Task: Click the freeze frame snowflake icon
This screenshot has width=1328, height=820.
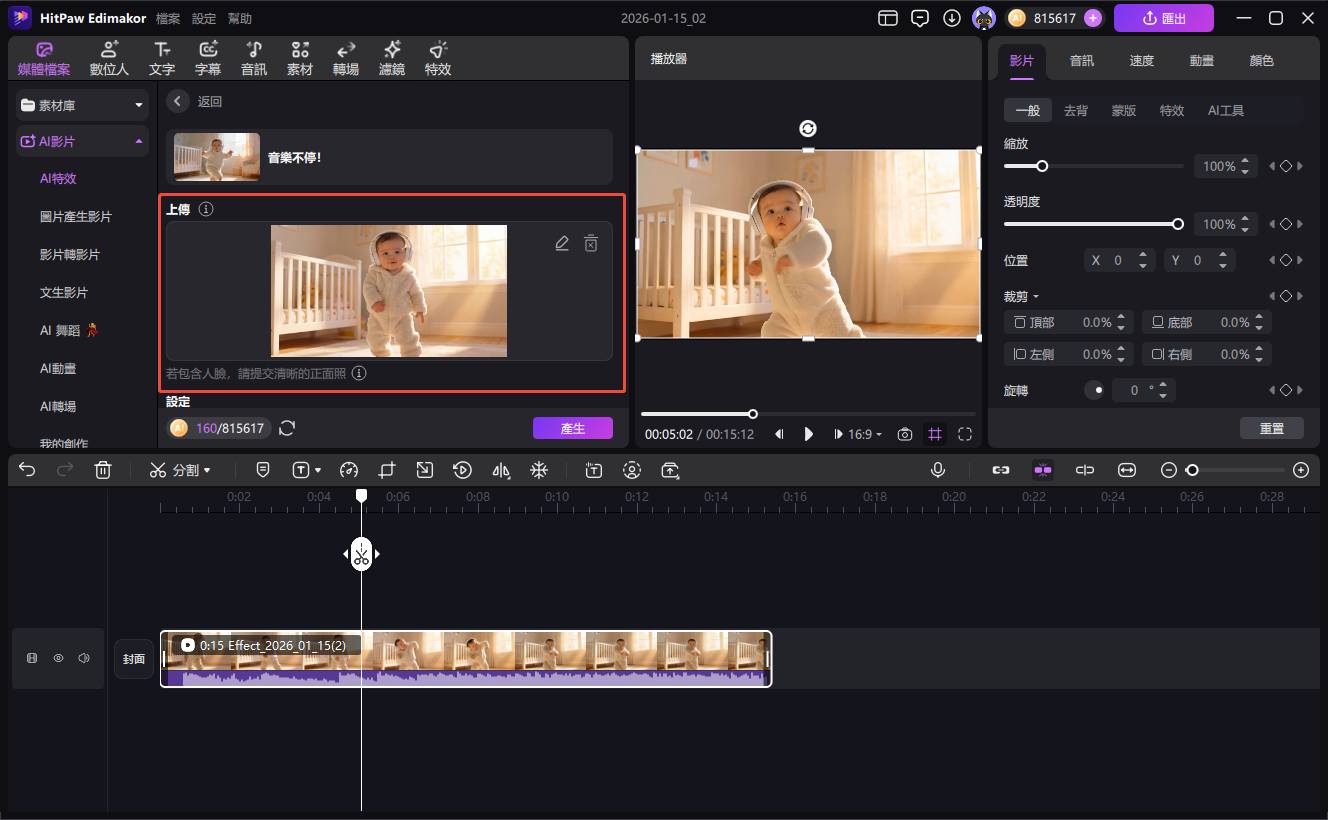Action: point(539,470)
